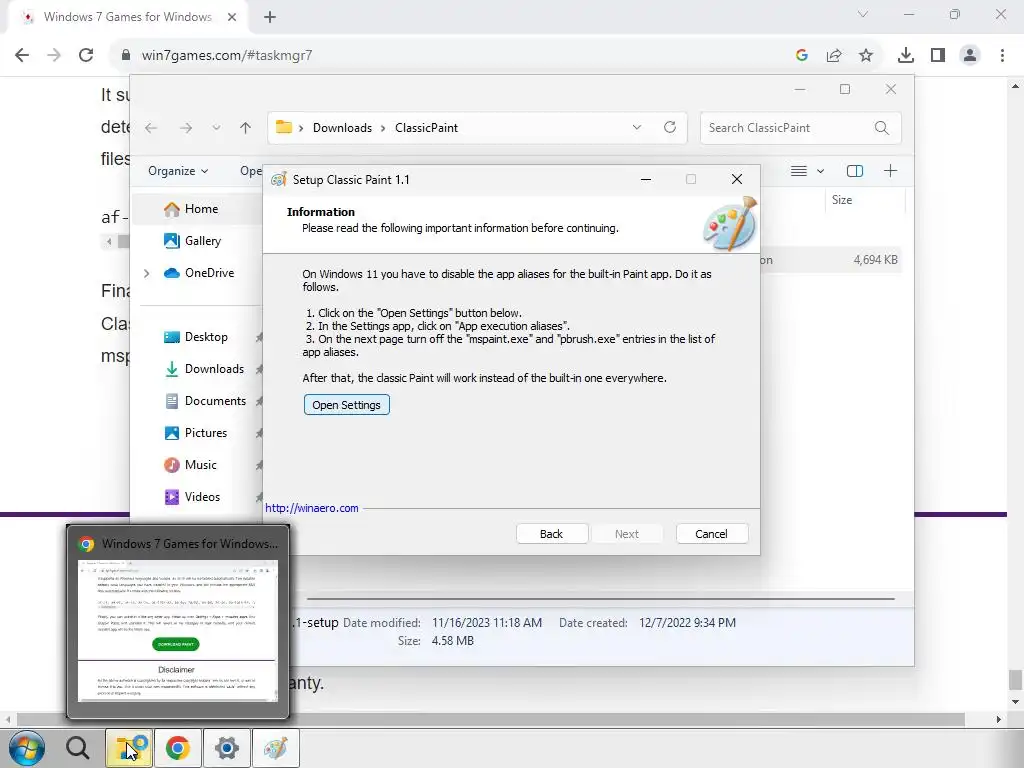Click Explorer search magnifier icon

coord(882,128)
